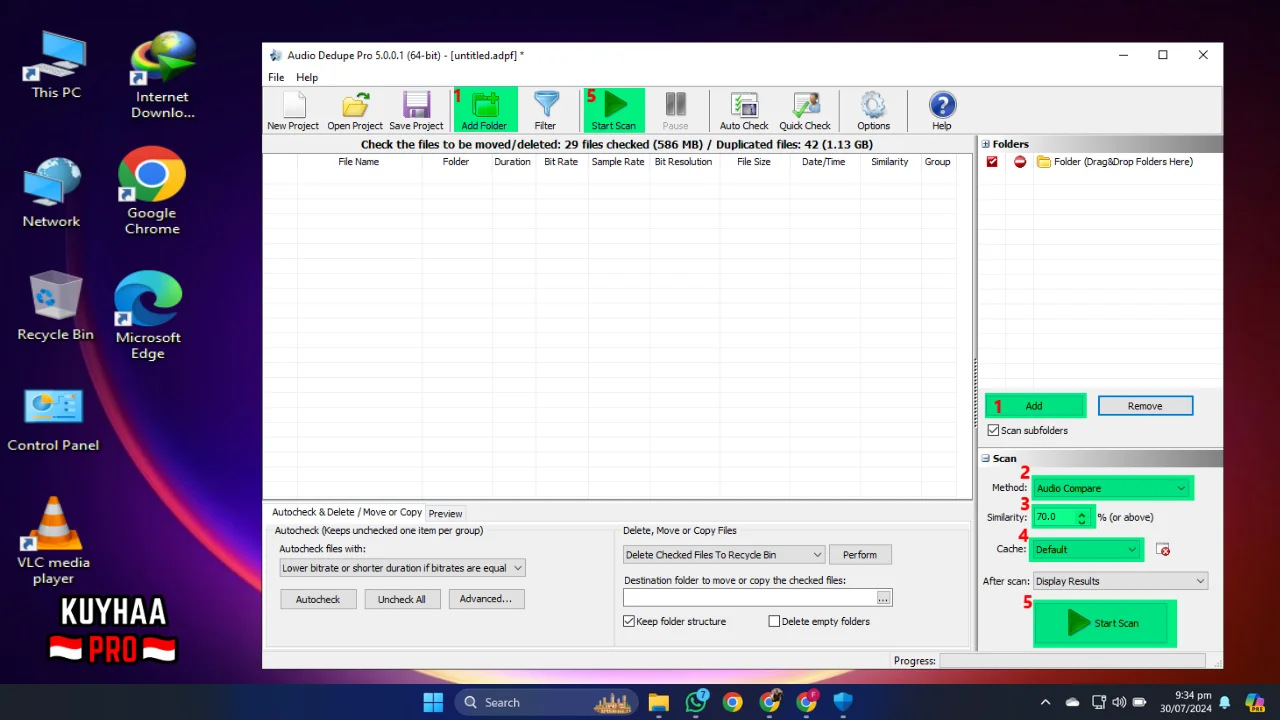
Task: Click the red exclude column icon in Folders
Action: click(1020, 161)
